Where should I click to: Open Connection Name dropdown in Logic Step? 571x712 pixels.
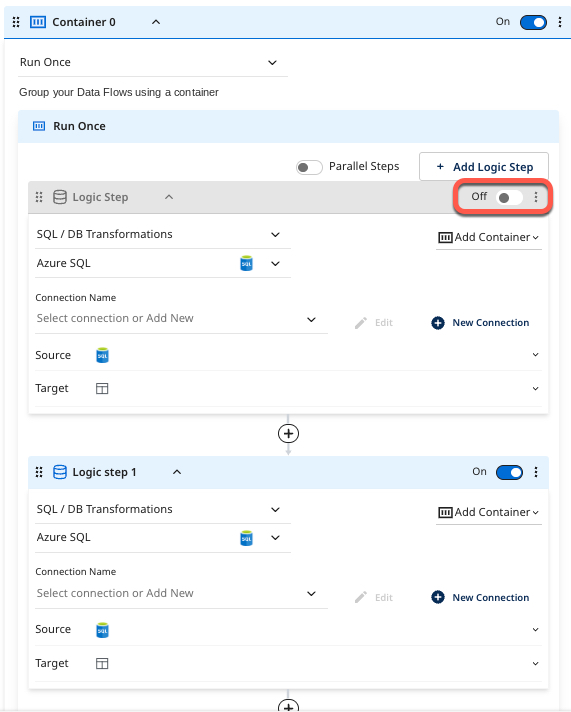pos(181,319)
